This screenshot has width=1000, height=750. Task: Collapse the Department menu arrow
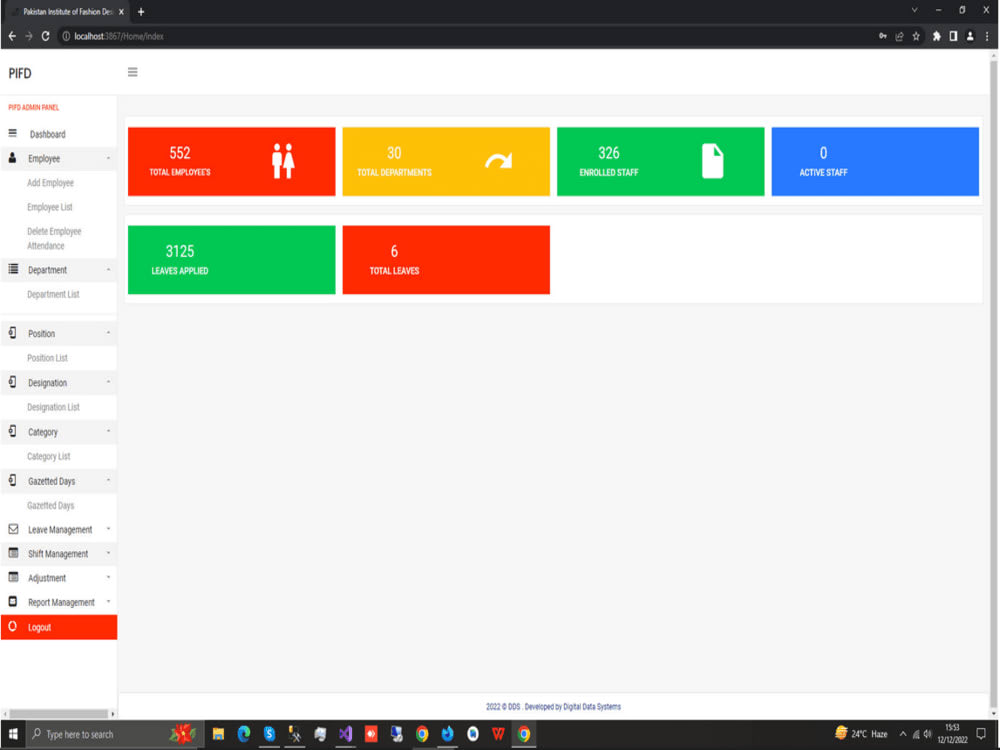[x=108, y=270]
